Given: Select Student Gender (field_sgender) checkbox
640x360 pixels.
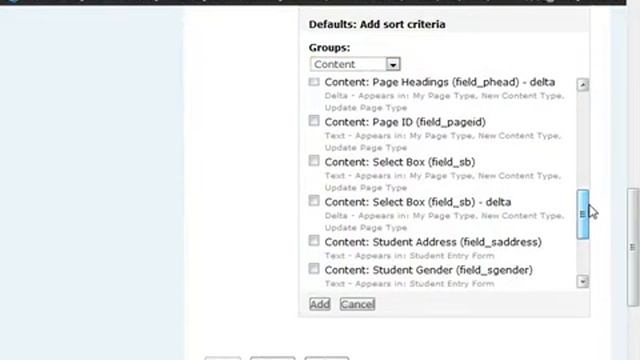Looking at the screenshot, I should [x=314, y=268].
